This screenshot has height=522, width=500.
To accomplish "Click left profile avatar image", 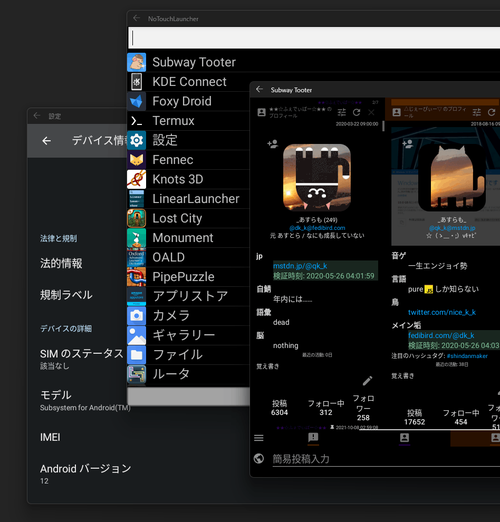I will coord(317,177).
